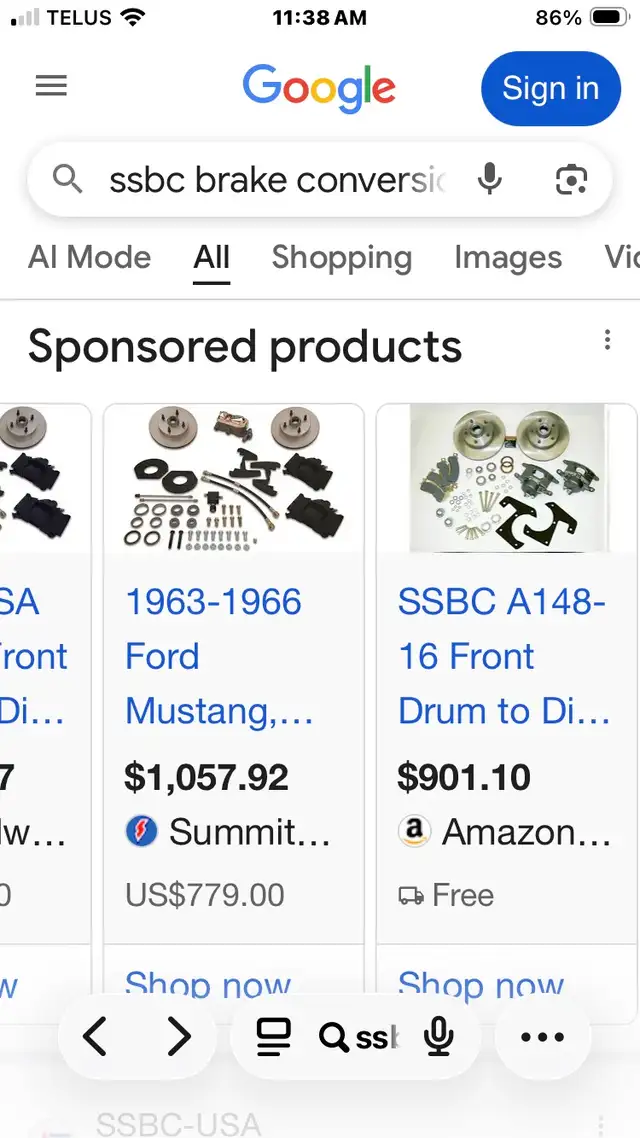The width and height of the screenshot is (640, 1138).
Task: Open the hamburger main menu
Action: click(51, 87)
